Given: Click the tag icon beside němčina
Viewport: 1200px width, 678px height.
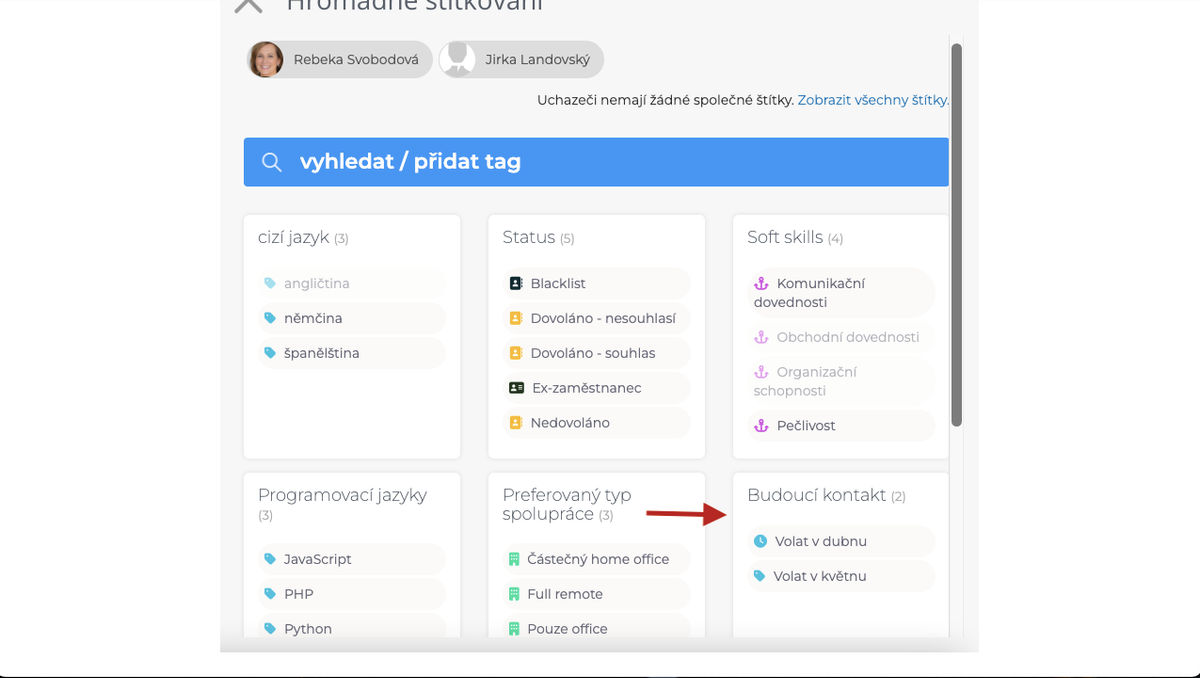Looking at the screenshot, I should [x=270, y=318].
